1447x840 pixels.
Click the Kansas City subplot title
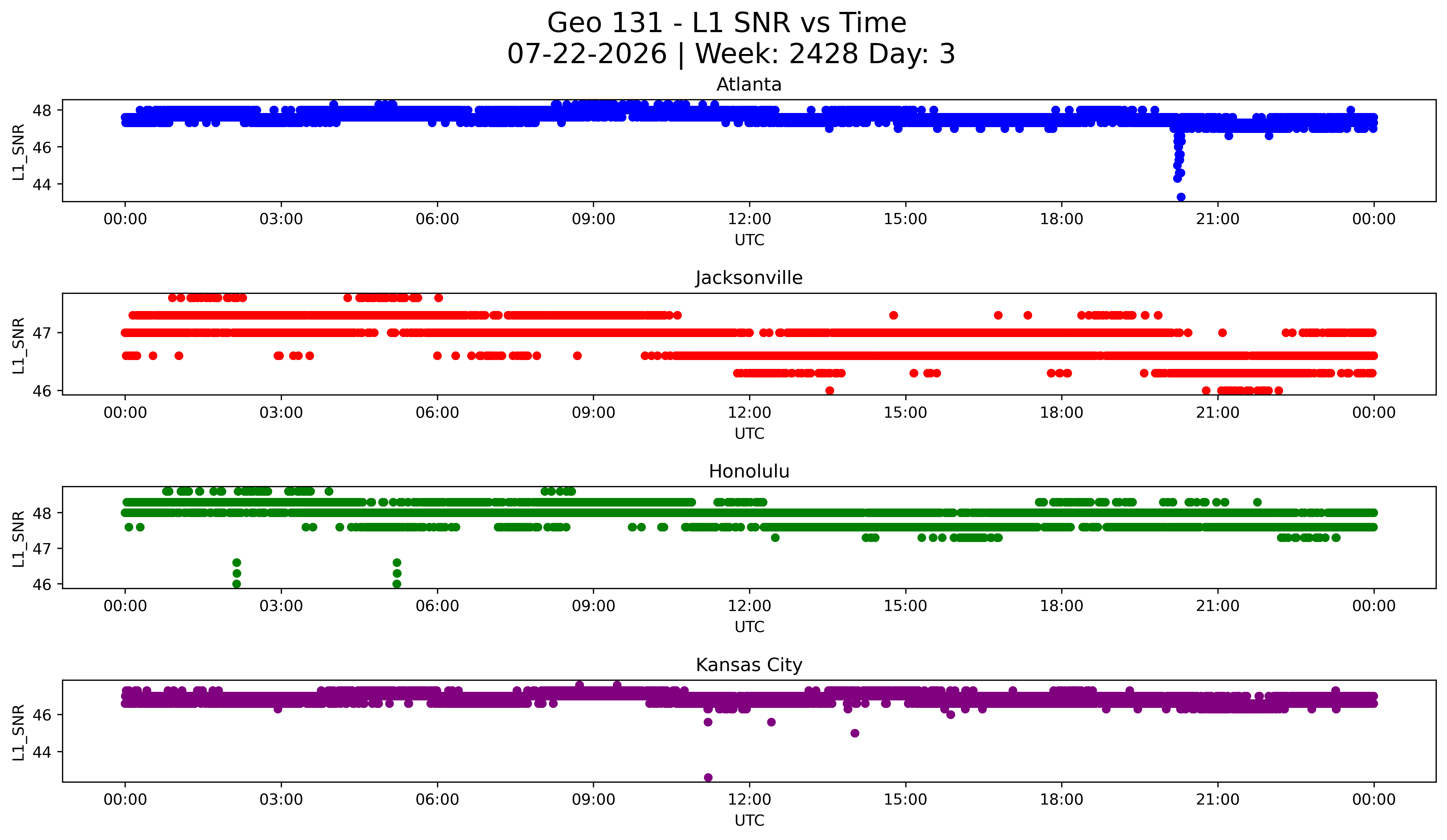749,665
